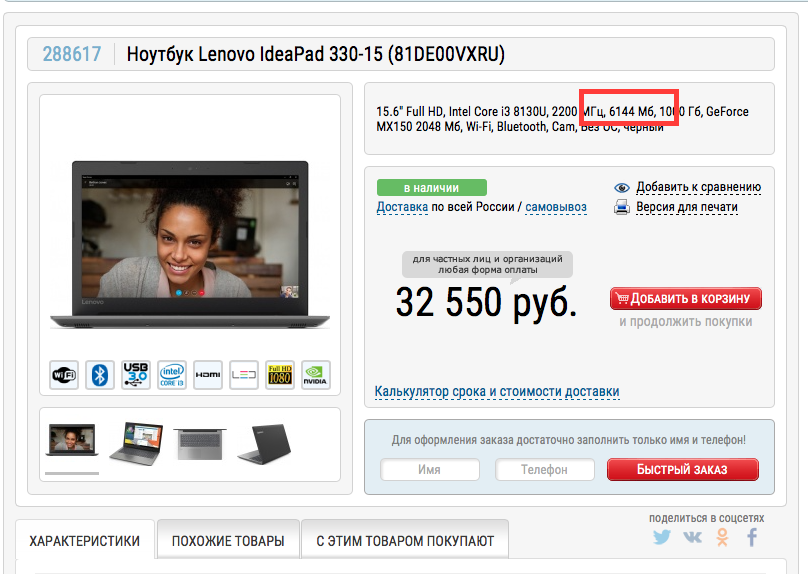Share the page on Facebook

(x=752, y=537)
